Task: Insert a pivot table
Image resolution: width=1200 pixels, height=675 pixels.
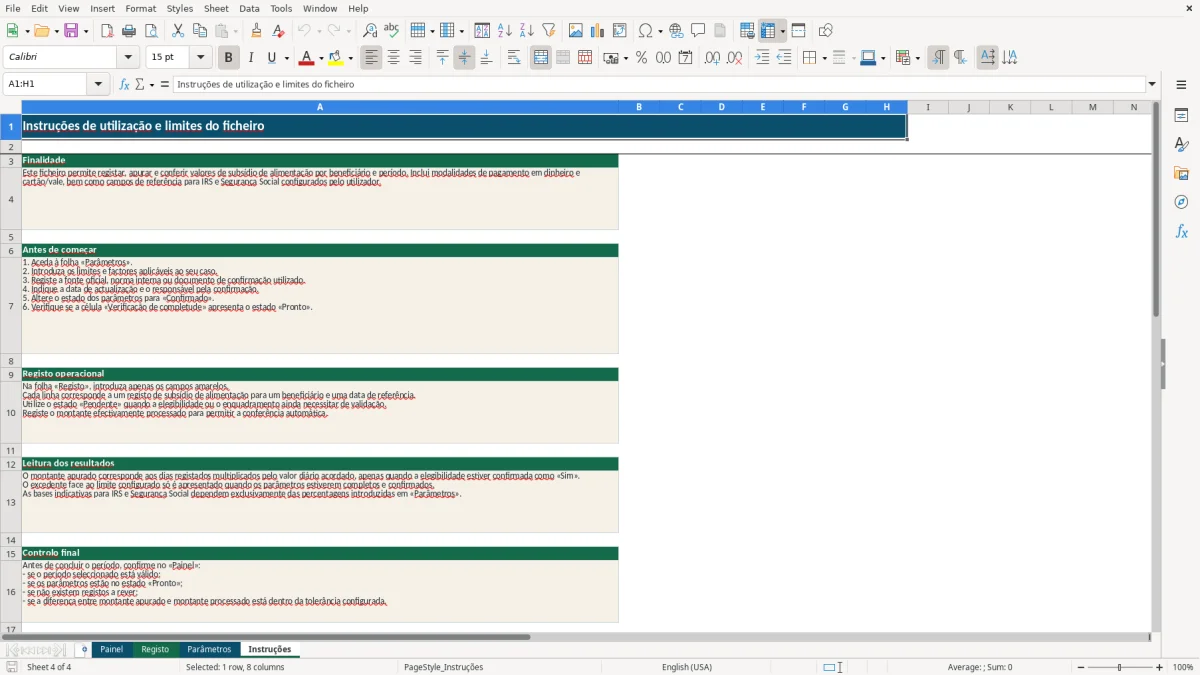Action: pyautogui.click(x=620, y=31)
